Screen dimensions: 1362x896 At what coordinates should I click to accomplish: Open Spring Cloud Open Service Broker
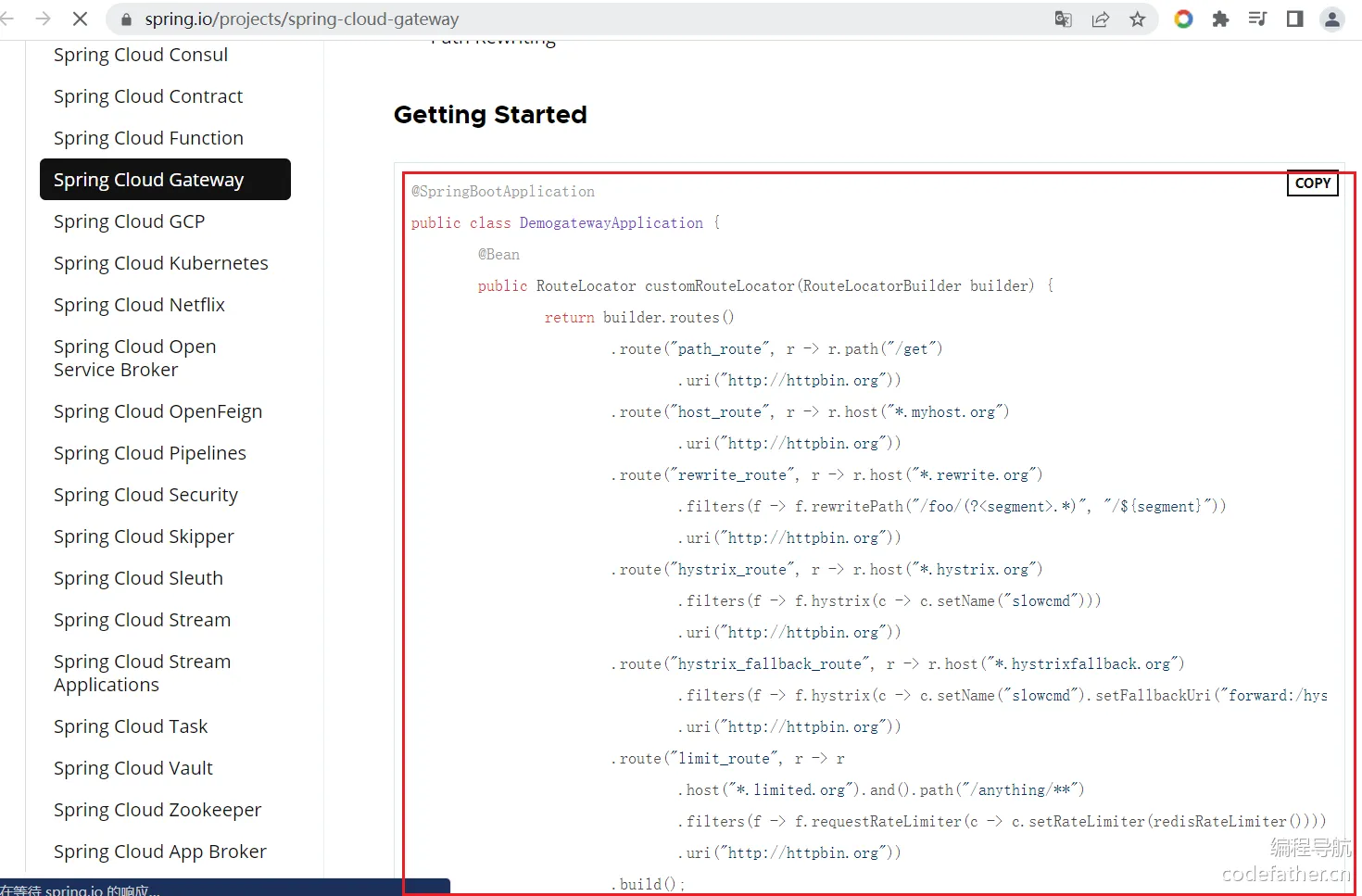[x=135, y=358]
